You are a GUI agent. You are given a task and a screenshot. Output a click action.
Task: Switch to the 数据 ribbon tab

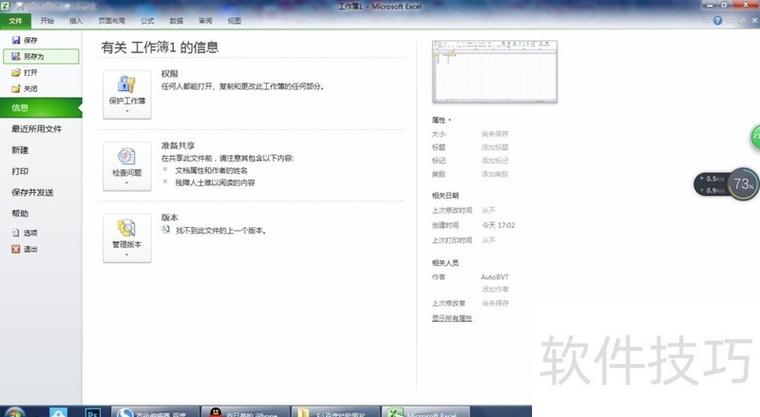tap(176, 21)
